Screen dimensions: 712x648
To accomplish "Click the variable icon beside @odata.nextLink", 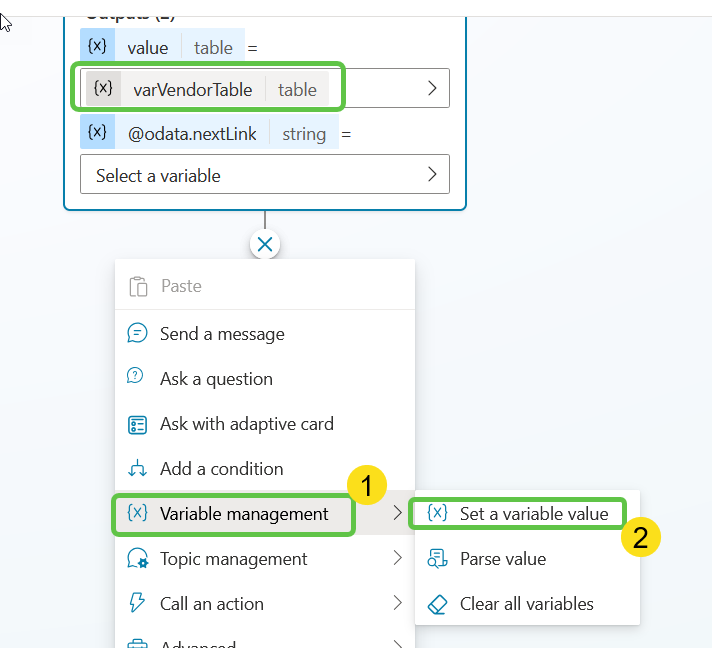I will 97,132.
